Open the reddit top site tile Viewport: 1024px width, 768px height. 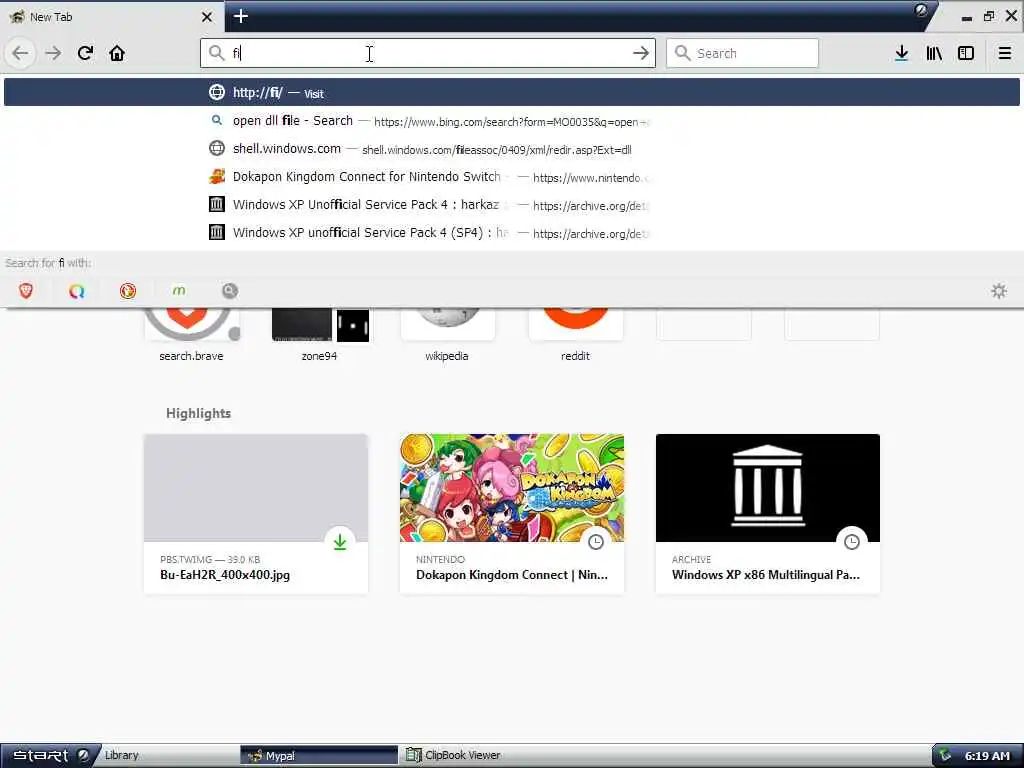point(575,335)
